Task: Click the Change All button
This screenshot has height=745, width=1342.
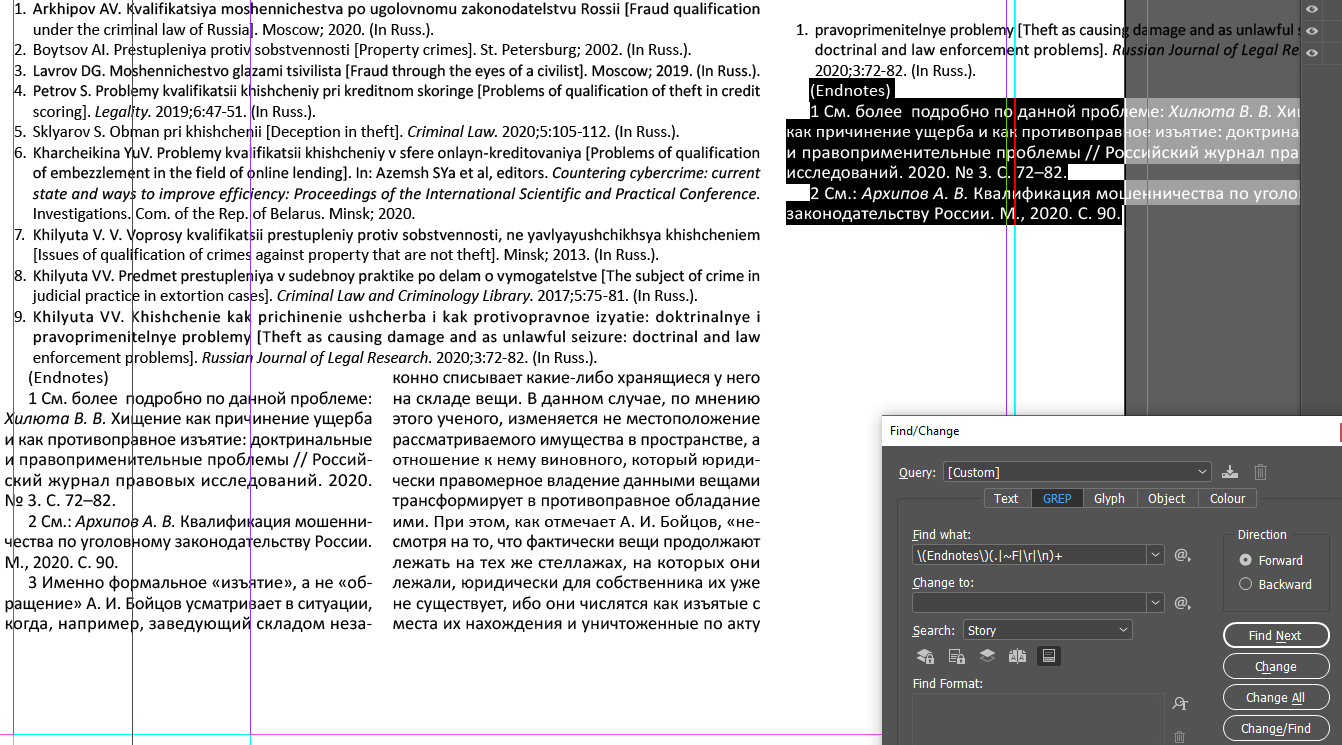Action: coord(1275,697)
